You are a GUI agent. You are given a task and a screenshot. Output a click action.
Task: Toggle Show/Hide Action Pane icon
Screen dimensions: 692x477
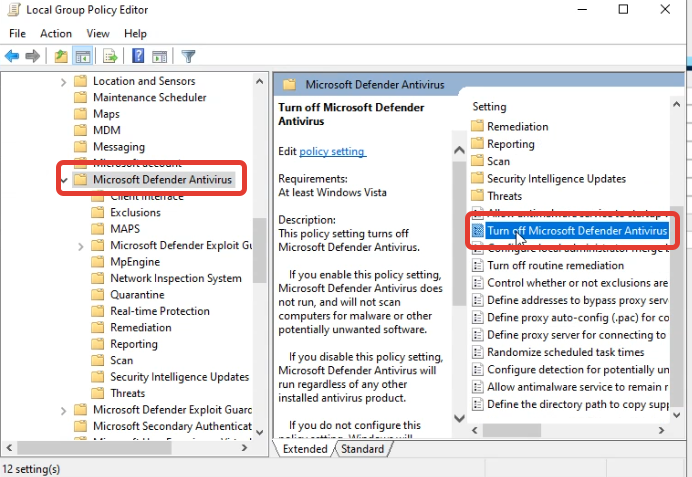(x=159, y=56)
